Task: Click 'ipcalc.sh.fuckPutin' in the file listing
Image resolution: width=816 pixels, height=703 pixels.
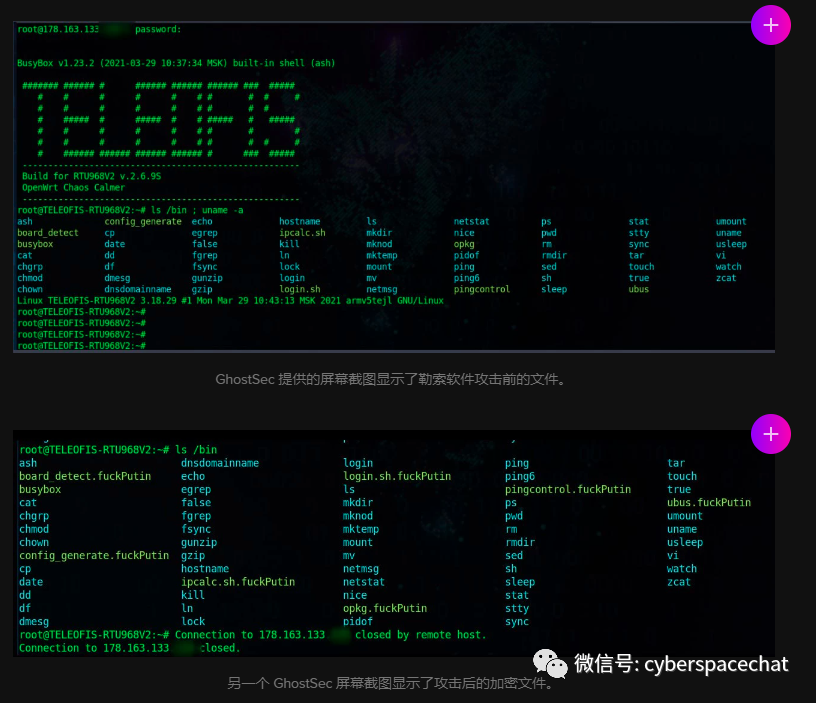Action: pos(238,582)
